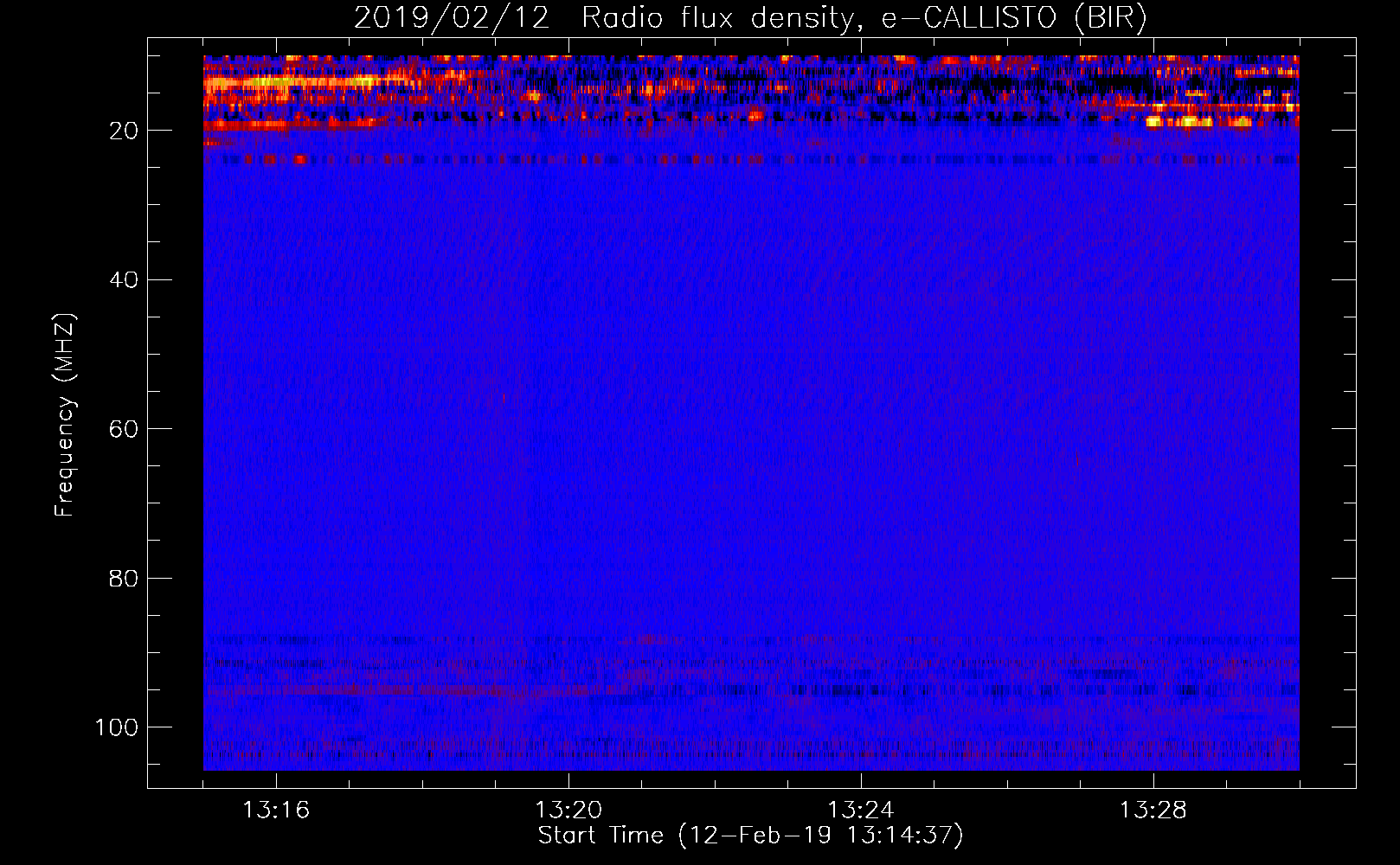The width and height of the screenshot is (1400, 865).
Task: Click the "Frequency (MHZ)" axis label
Action: tap(65, 415)
